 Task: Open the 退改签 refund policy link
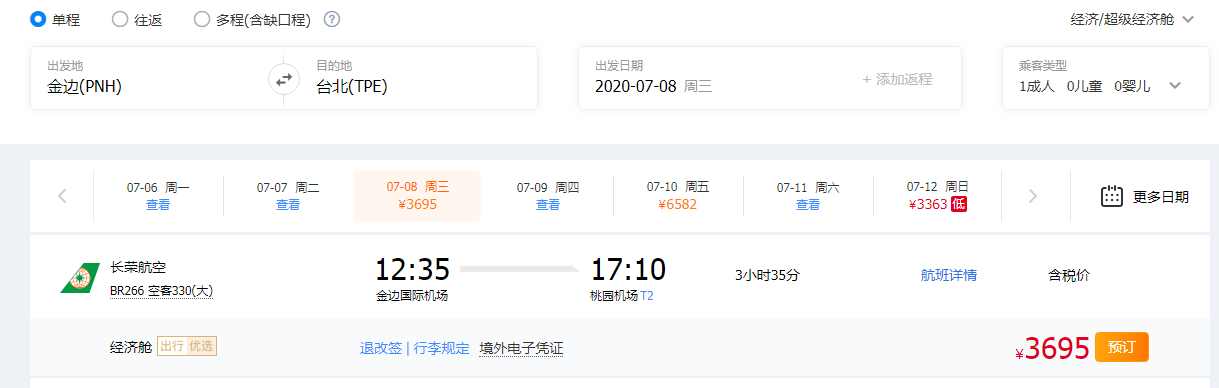pyautogui.click(x=381, y=348)
